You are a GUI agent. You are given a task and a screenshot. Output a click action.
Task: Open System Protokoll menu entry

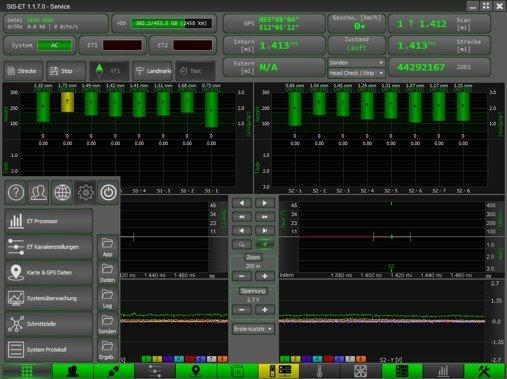click(49, 349)
